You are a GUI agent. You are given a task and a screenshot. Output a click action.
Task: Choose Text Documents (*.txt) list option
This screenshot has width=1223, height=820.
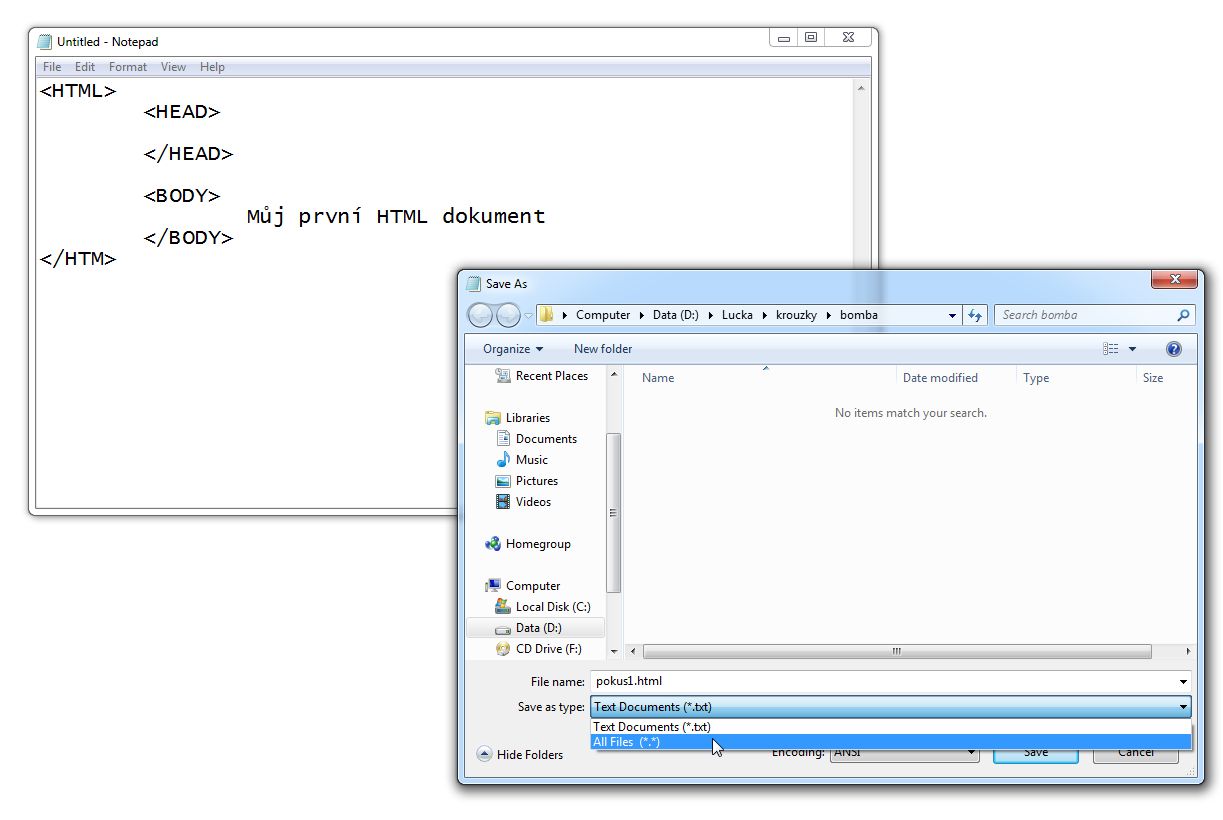tap(652, 727)
